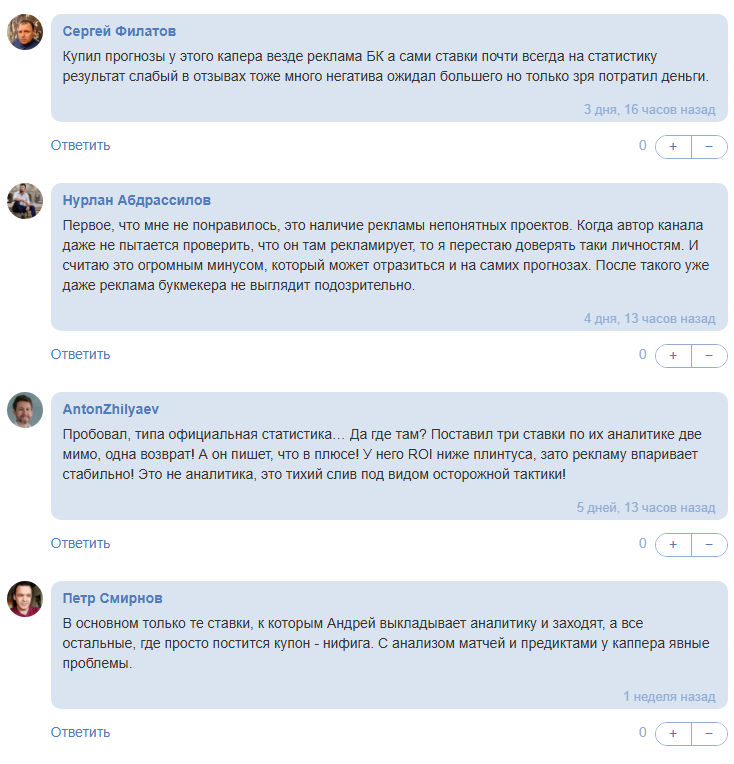Viewport: 734px width, 764px height.
Task: Open reply form for Петр Смирнов
Action: [80, 732]
